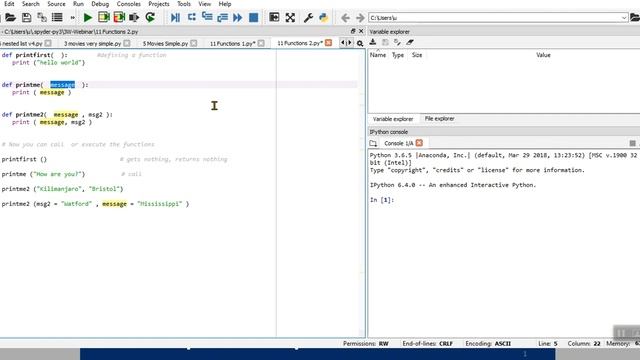The width and height of the screenshot is (640, 360).
Task: Open the Edit menu
Action: pos(9,4)
